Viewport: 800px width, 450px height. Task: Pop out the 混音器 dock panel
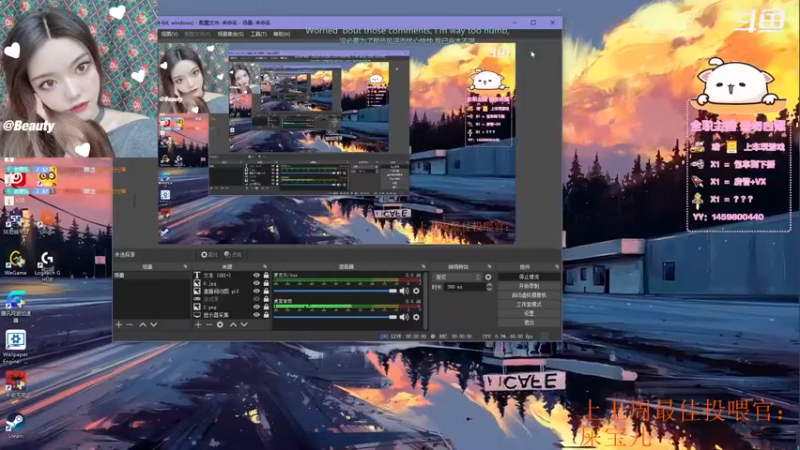(423, 266)
